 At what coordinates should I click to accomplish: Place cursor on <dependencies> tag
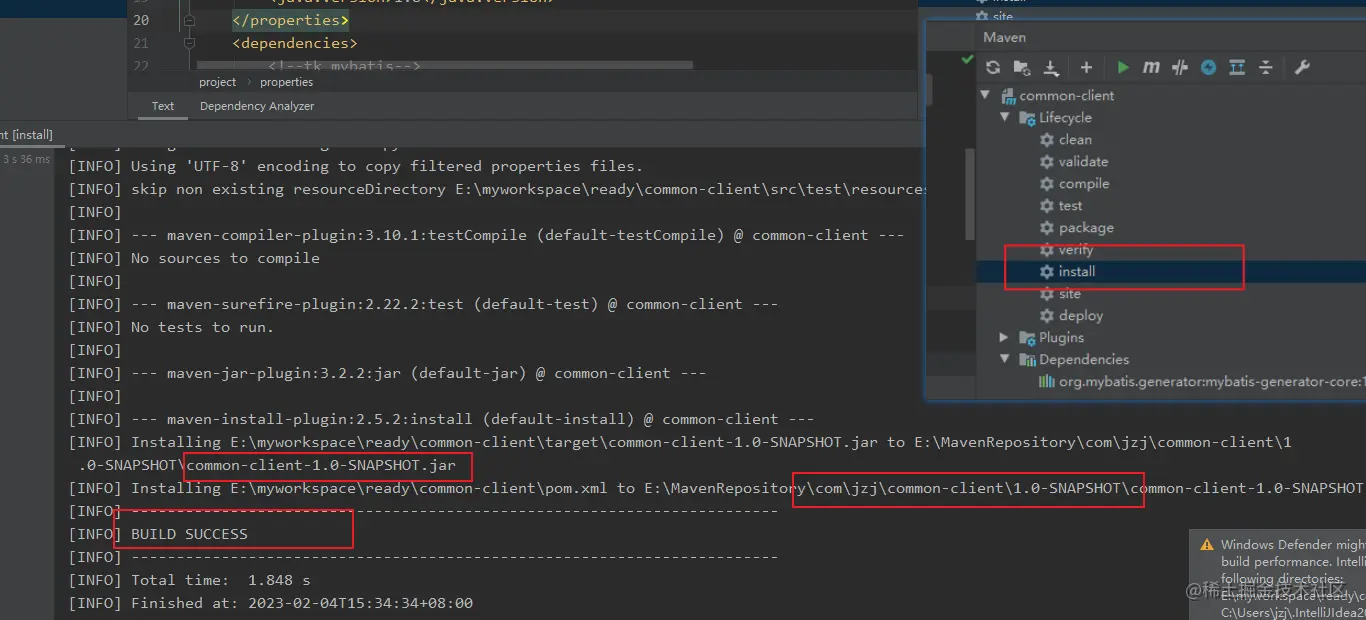coord(295,43)
